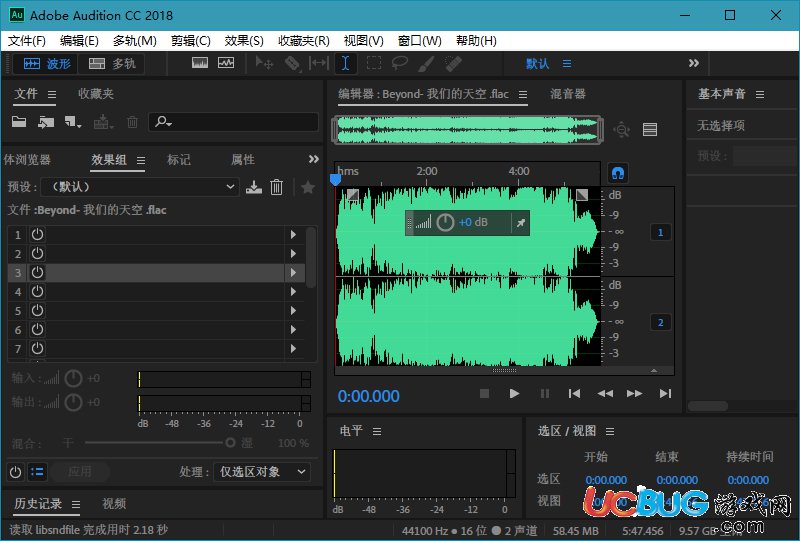The image size is (800, 541).
Task: Mark preset as favorite star icon
Action: click(308, 187)
